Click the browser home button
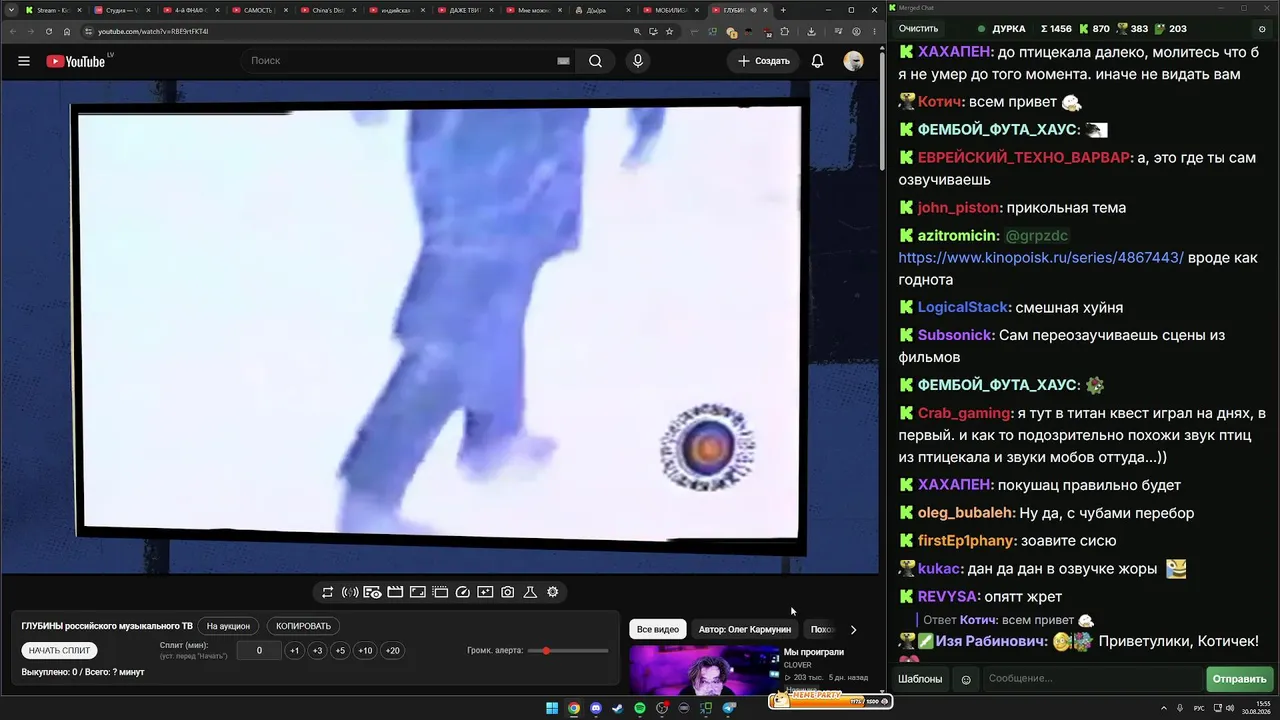1280x720 pixels. point(67,31)
